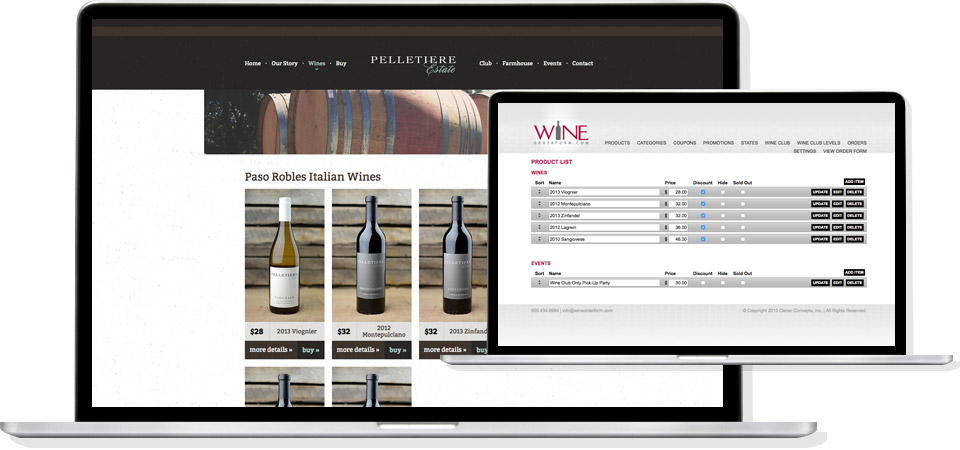The image size is (960, 450).
Task: Click Edit for Wine Club Only Pick-Up Party
Action: [838, 283]
